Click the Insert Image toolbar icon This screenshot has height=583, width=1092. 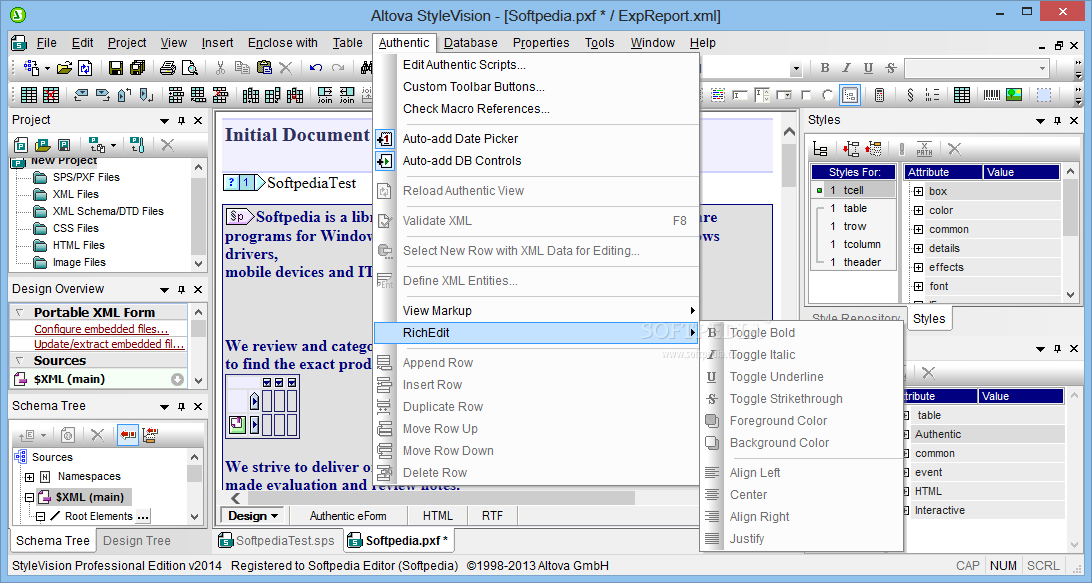pyautogui.click(x=1014, y=95)
